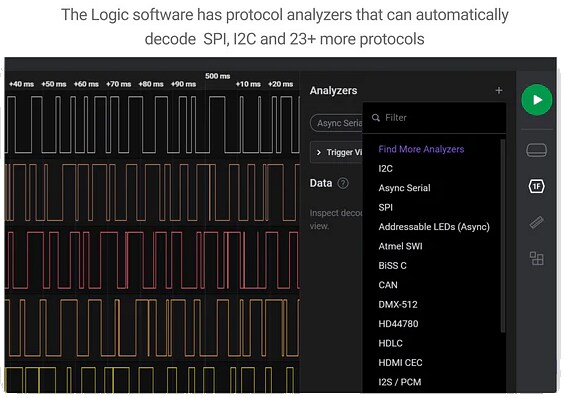This screenshot has height=398, width=564.
Task: Pick the DMX-512 analyzer
Action: (398, 304)
